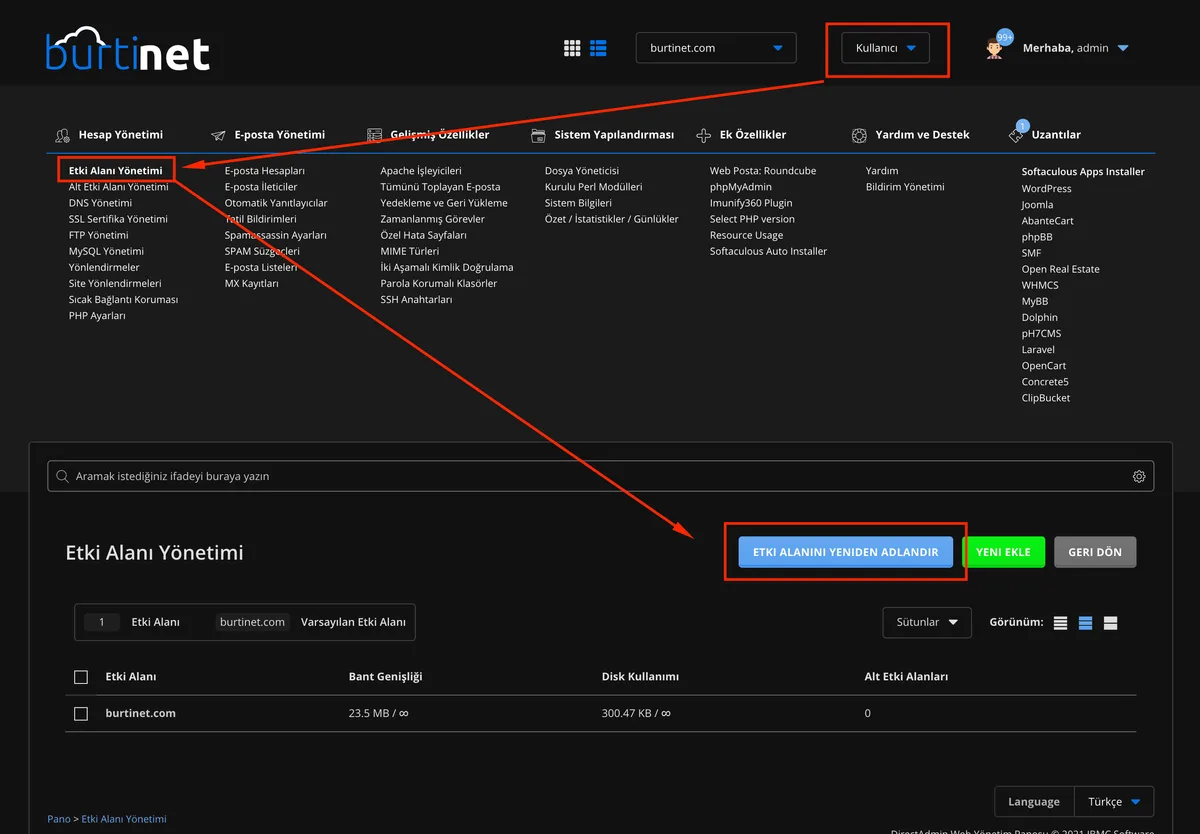1200x834 pixels.
Task: Open Select PHP version link
Action: pyautogui.click(x=752, y=219)
